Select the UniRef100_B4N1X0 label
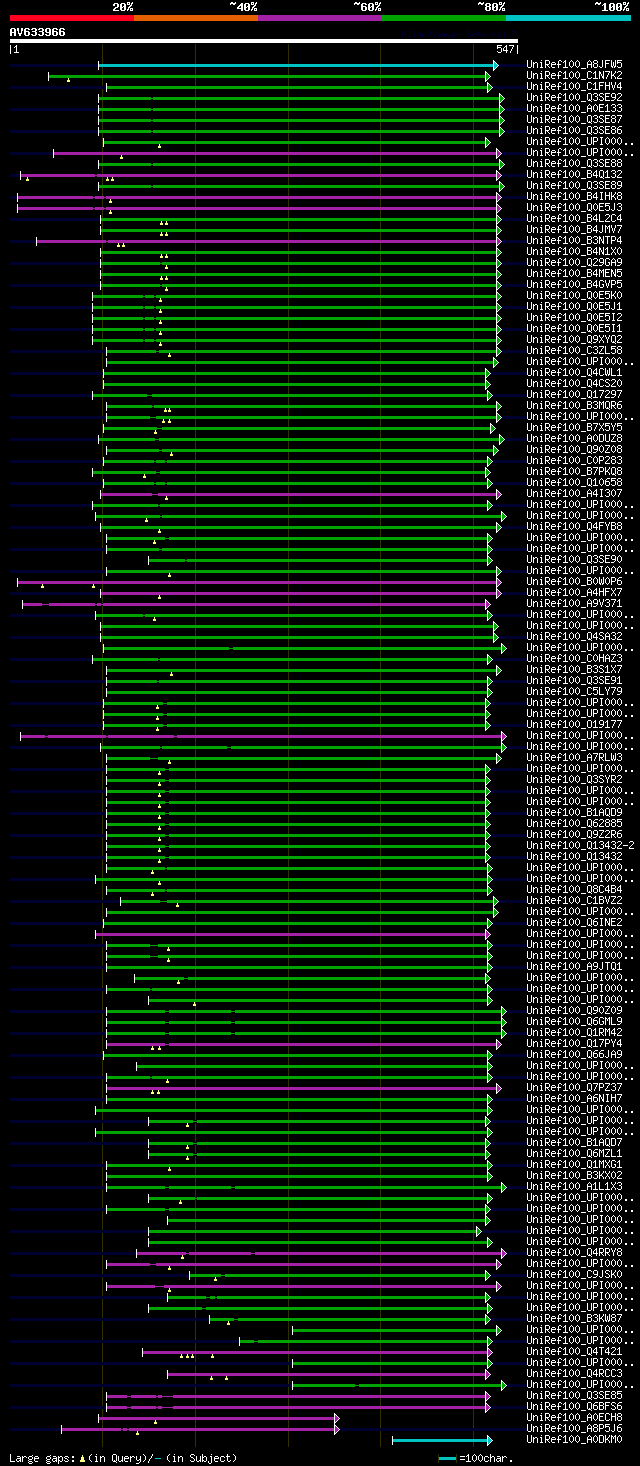 coord(574,252)
